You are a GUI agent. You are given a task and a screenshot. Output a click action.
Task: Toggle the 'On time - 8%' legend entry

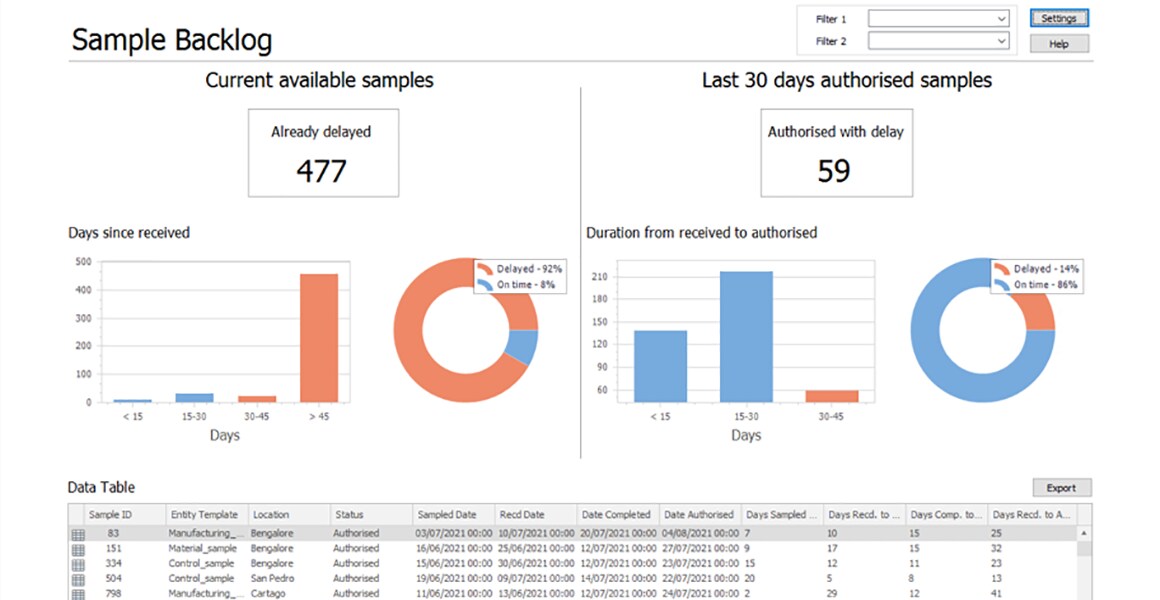point(525,282)
